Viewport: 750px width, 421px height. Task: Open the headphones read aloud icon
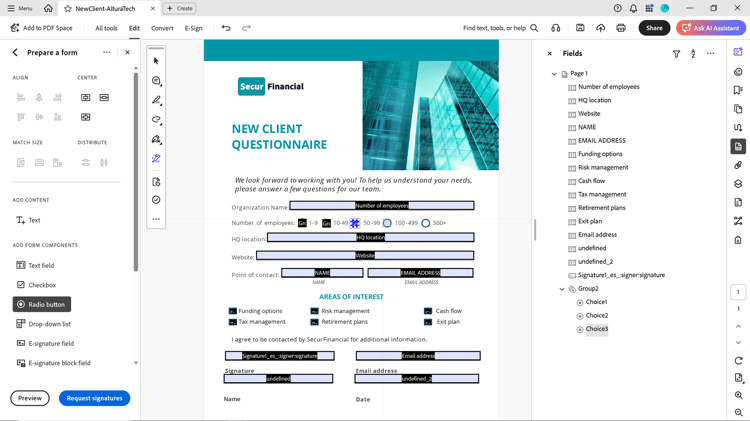click(x=555, y=28)
